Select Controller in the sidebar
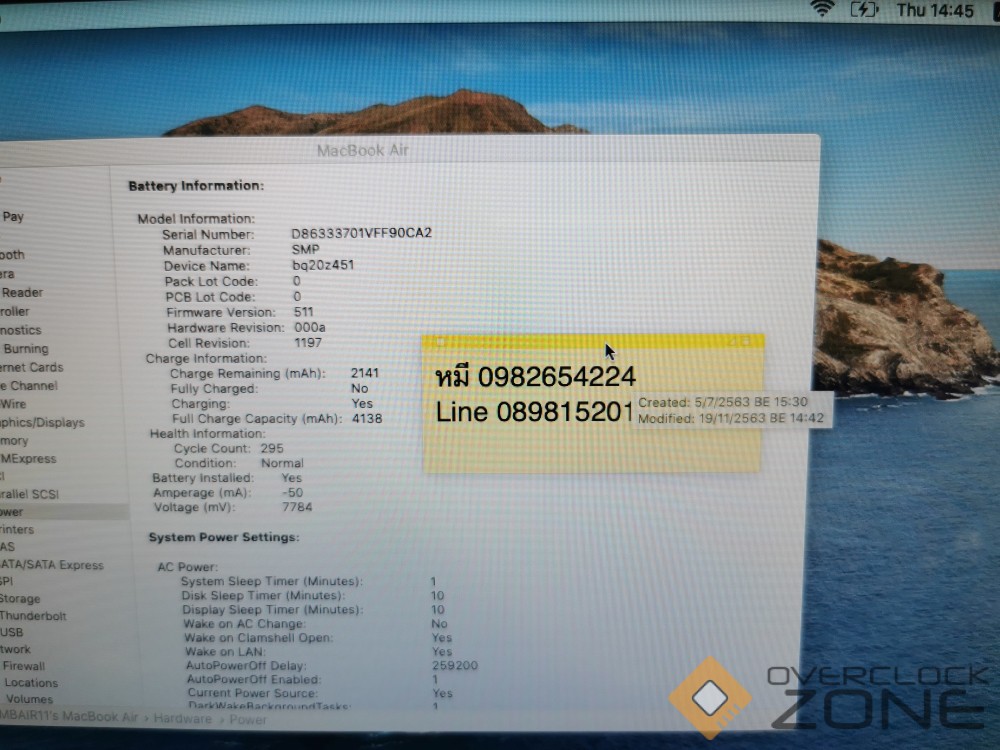The image size is (1000, 750). click(x=15, y=311)
